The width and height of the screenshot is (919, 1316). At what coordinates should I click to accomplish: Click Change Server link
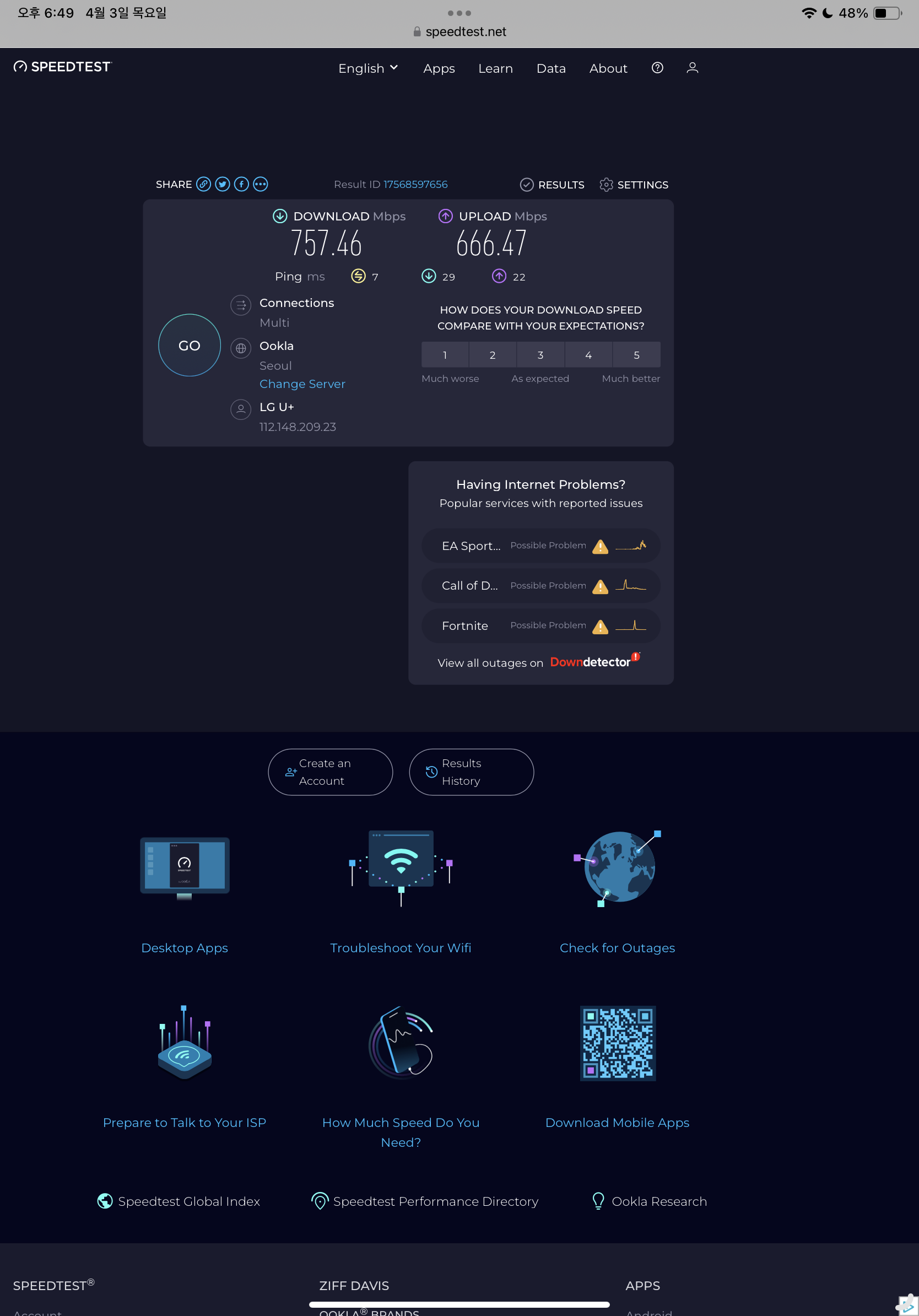coord(302,384)
